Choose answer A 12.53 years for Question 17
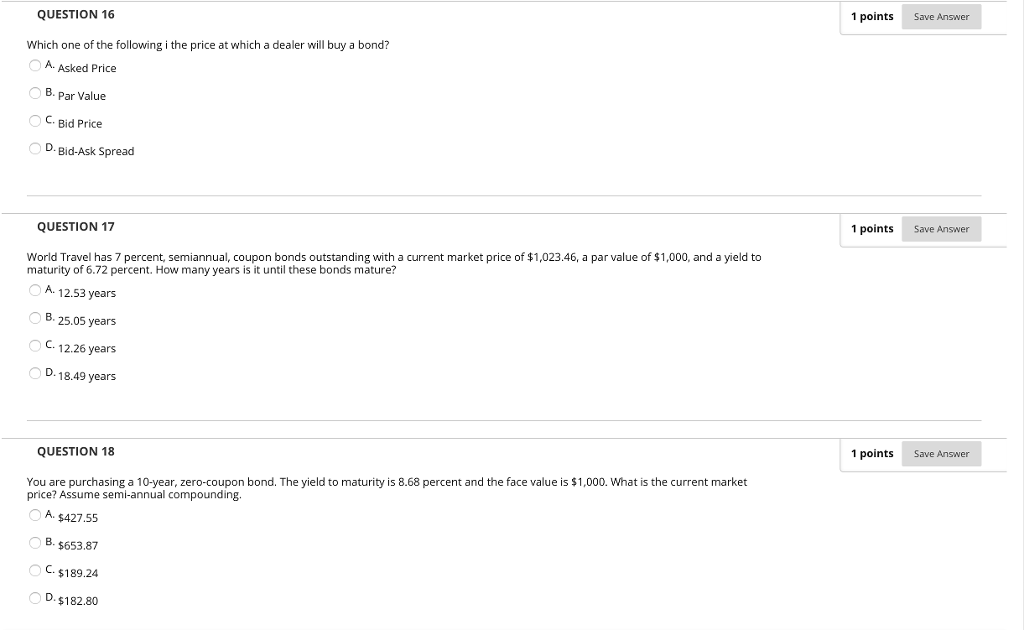 [34, 290]
